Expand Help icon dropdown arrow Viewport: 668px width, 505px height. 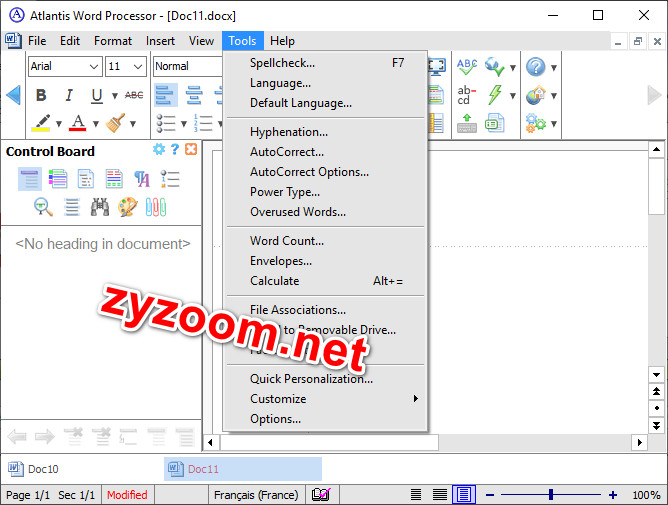pyautogui.click(x=554, y=67)
